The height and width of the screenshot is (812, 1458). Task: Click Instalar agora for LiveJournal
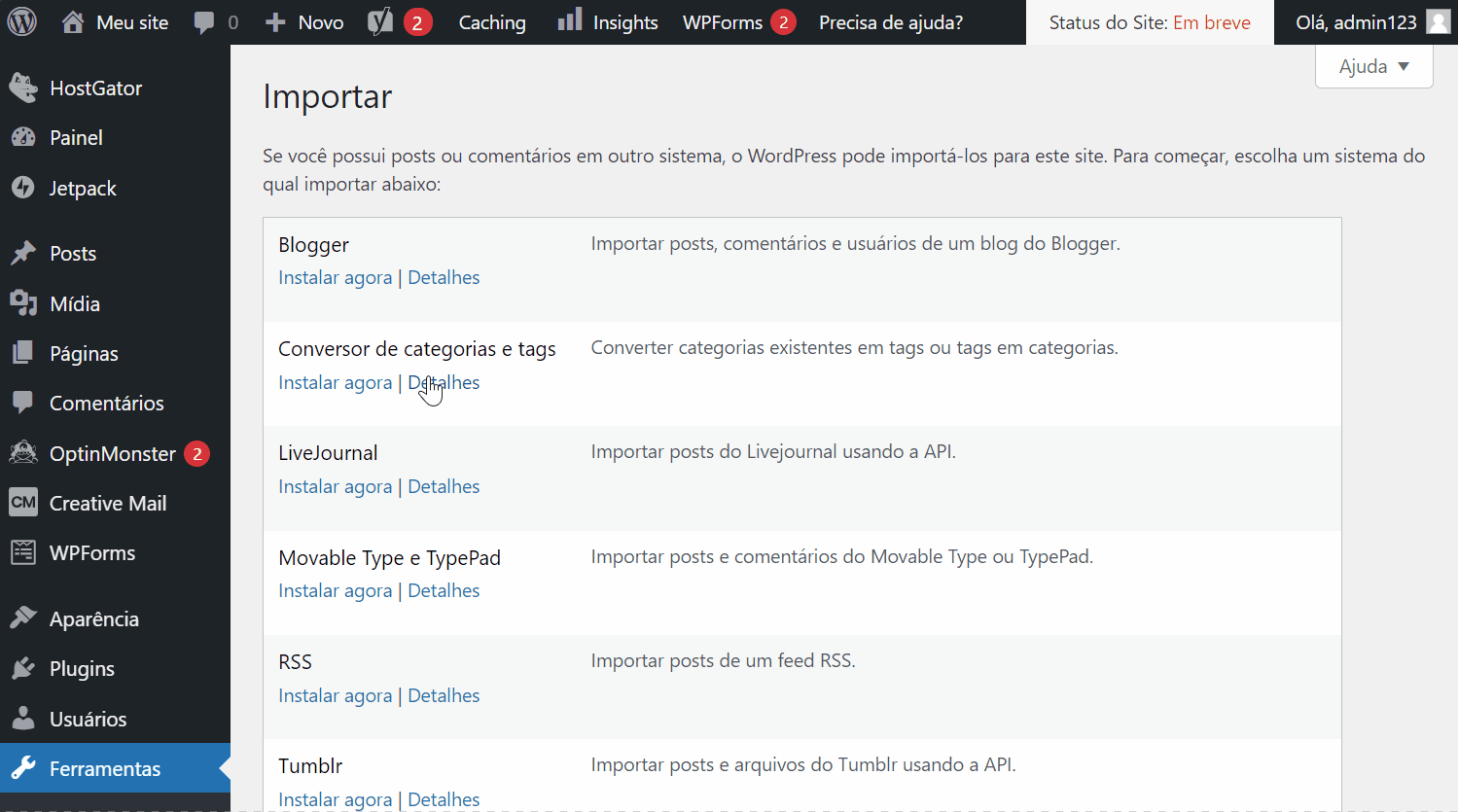[x=336, y=486]
